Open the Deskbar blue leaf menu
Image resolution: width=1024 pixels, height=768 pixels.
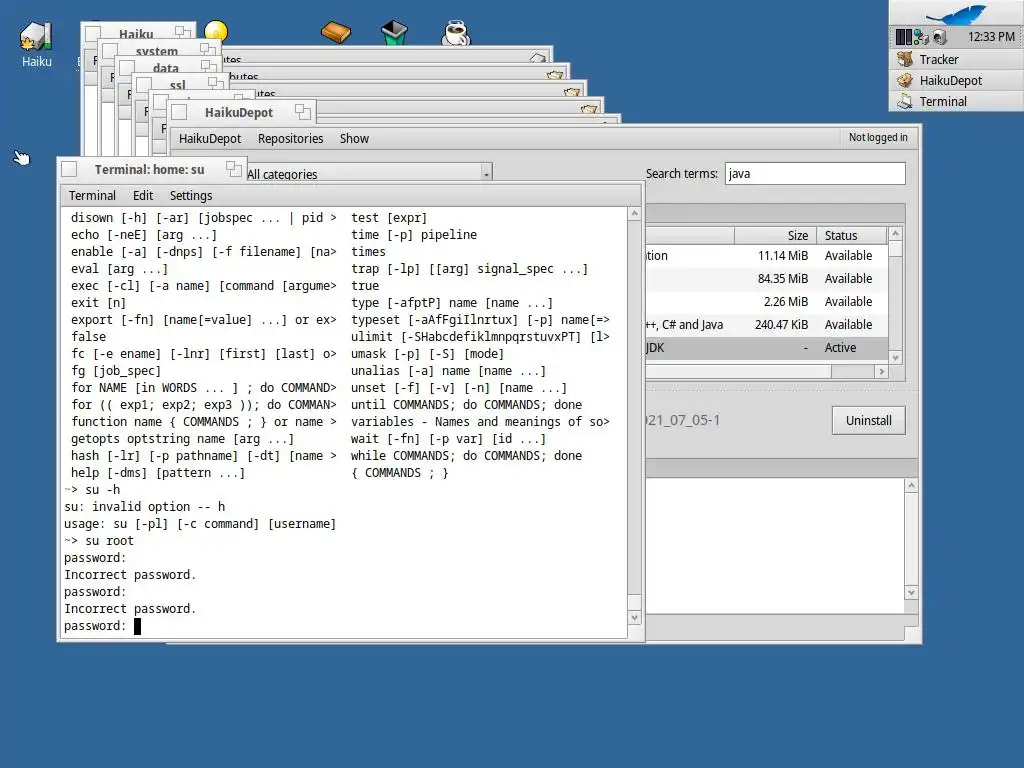[x=957, y=13]
